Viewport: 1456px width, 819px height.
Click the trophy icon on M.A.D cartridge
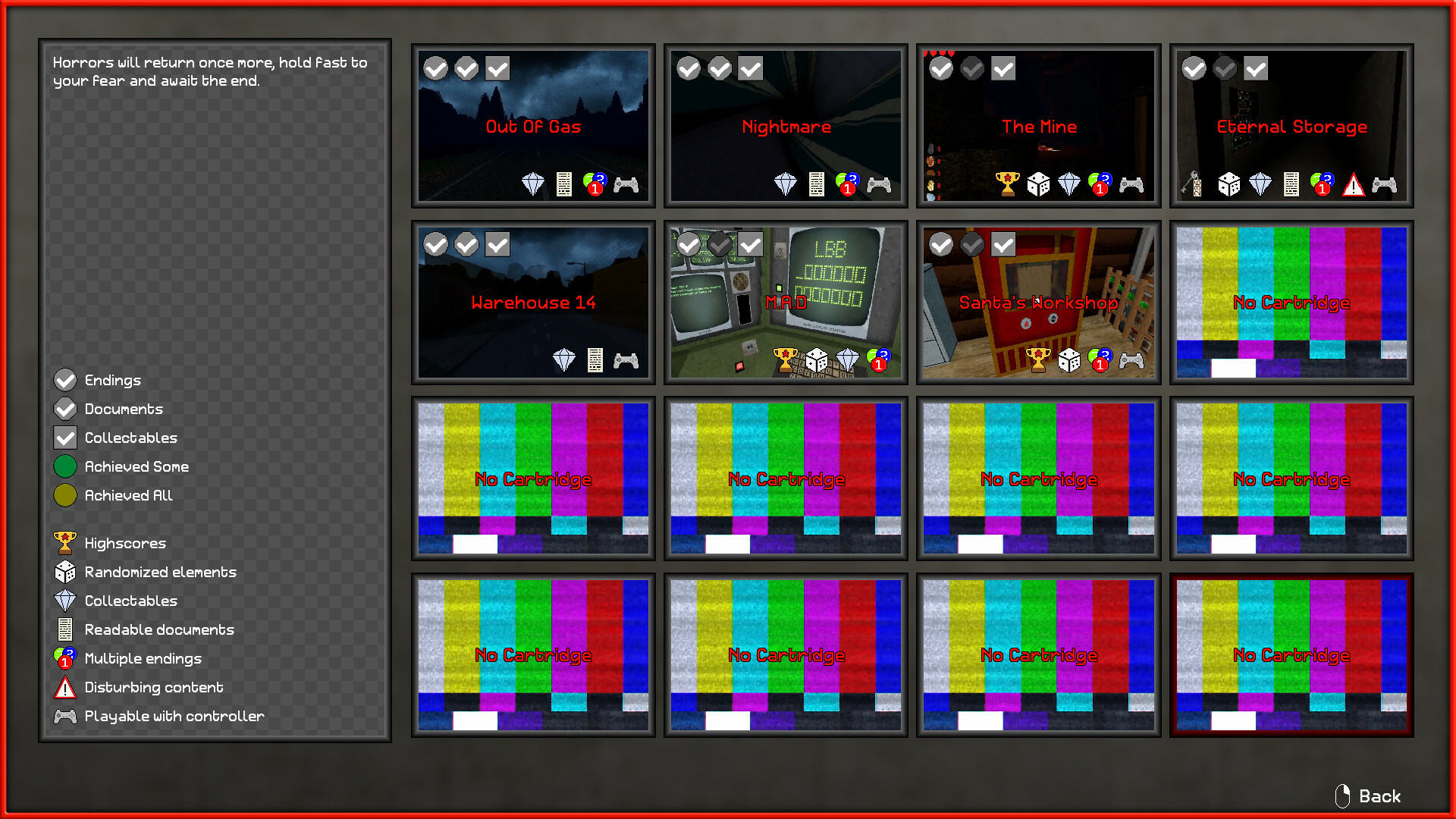[785, 359]
